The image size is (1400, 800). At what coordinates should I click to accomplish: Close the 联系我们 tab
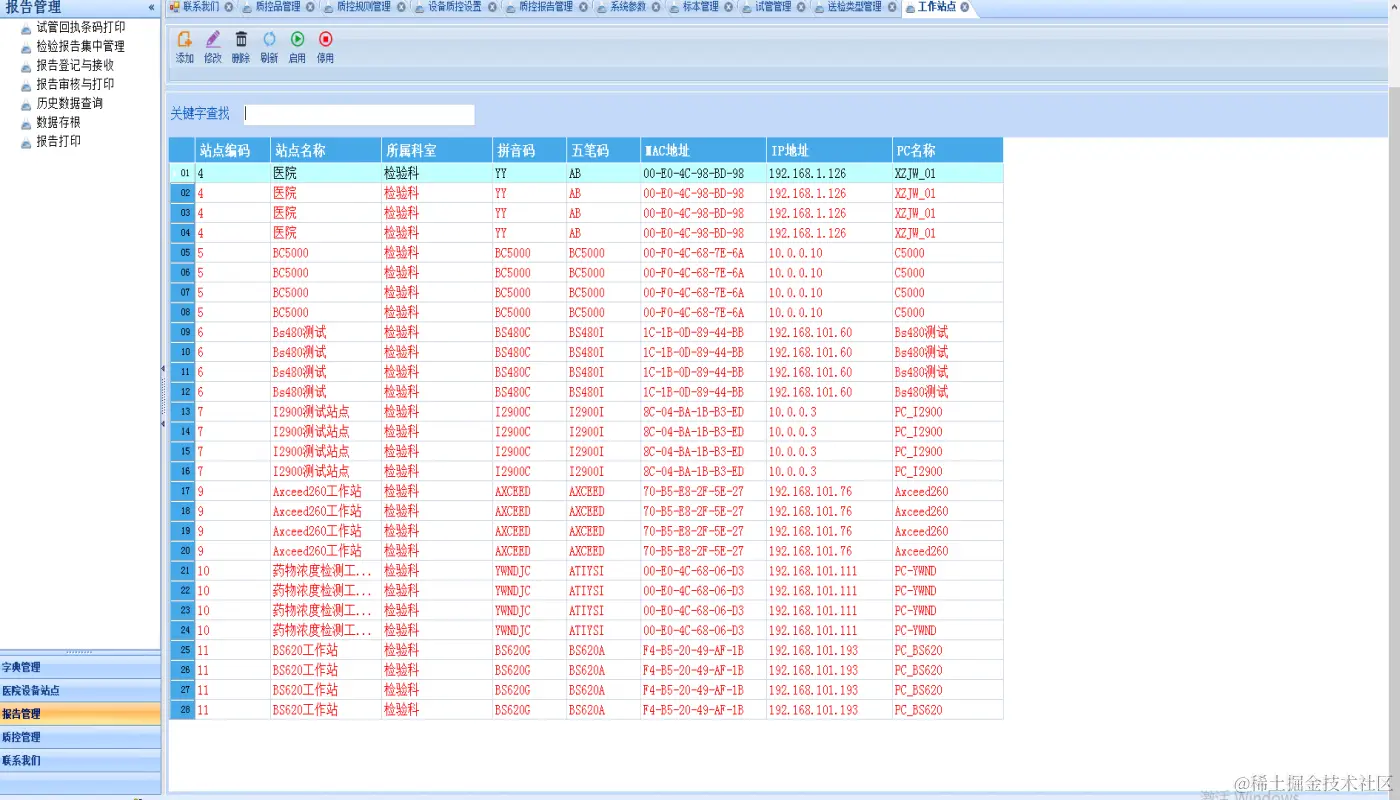[229, 7]
